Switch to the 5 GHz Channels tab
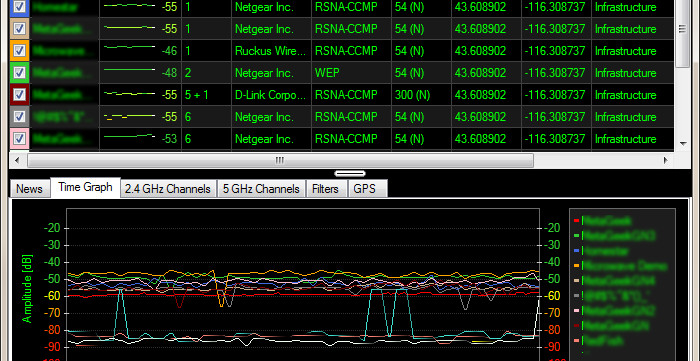Image resolution: width=700 pixels, height=361 pixels. [x=261, y=189]
